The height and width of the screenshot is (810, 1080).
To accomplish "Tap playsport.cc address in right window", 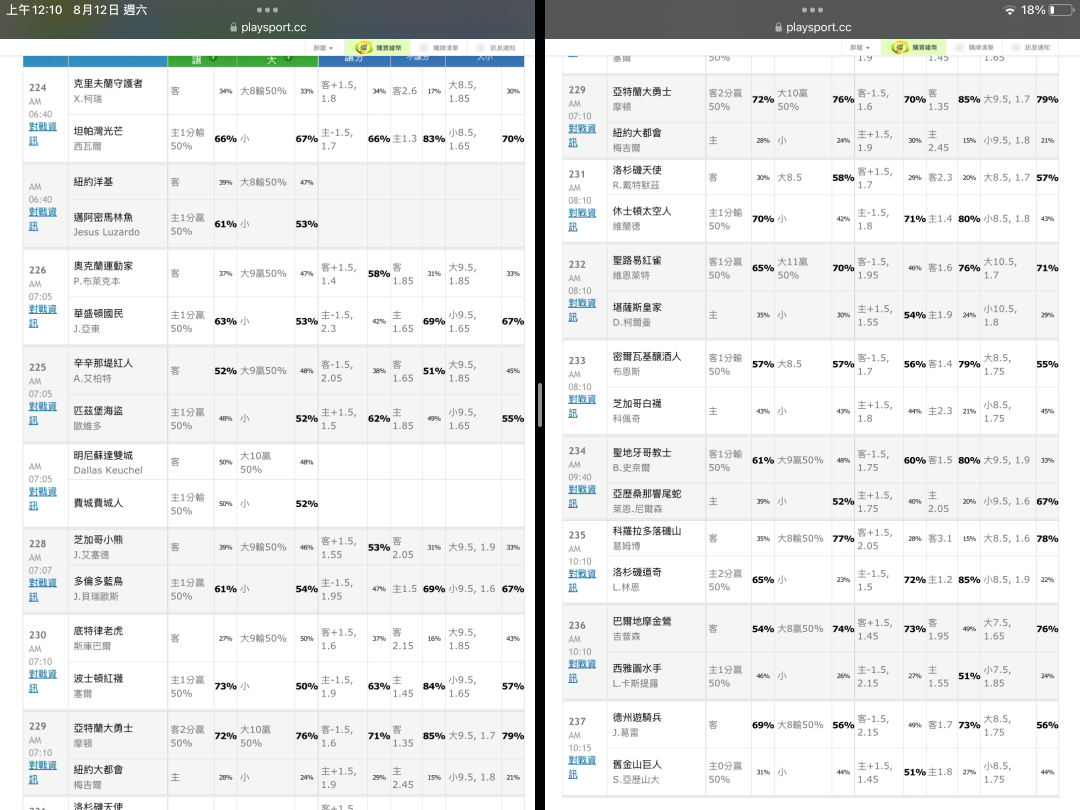I will [x=818, y=28].
